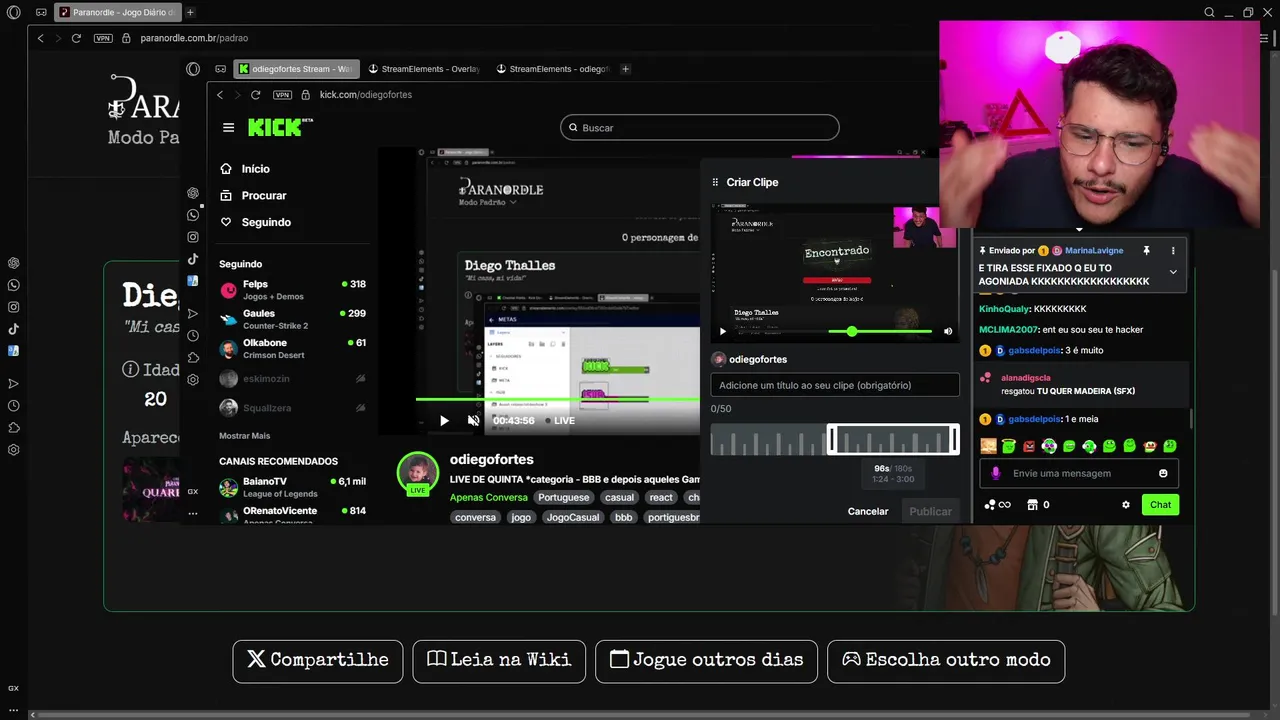Click the clip trim range selector
This screenshot has width=1280, height=720.
point(893,439)
